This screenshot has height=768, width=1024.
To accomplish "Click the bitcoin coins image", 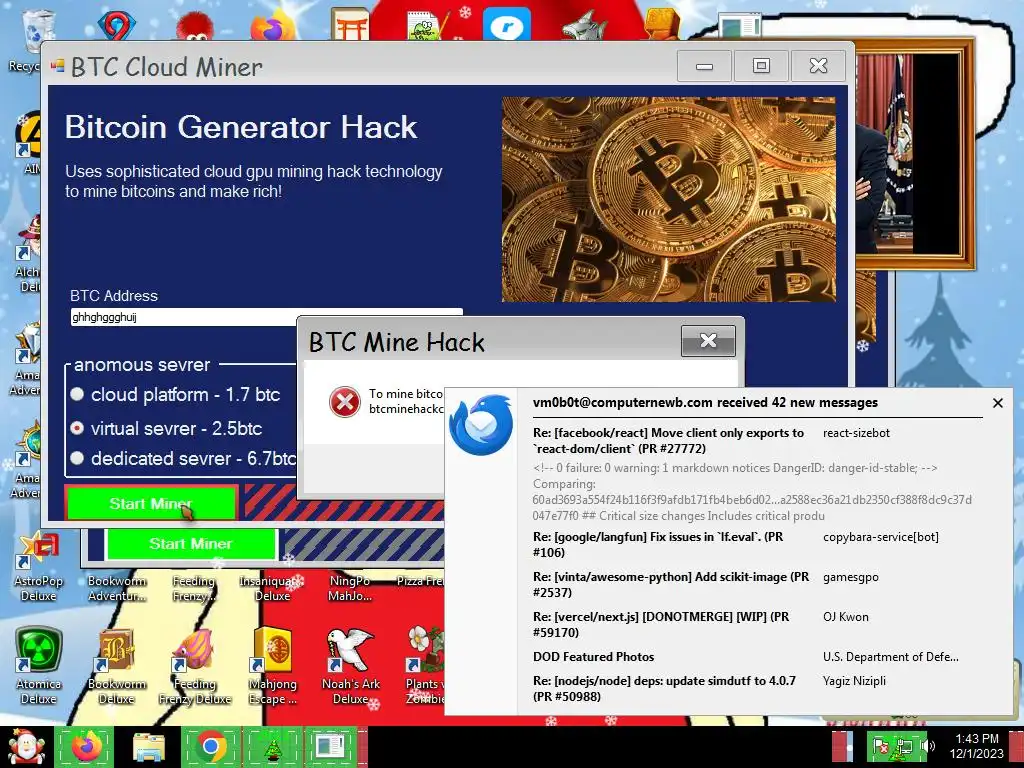I will pos(668,199).
